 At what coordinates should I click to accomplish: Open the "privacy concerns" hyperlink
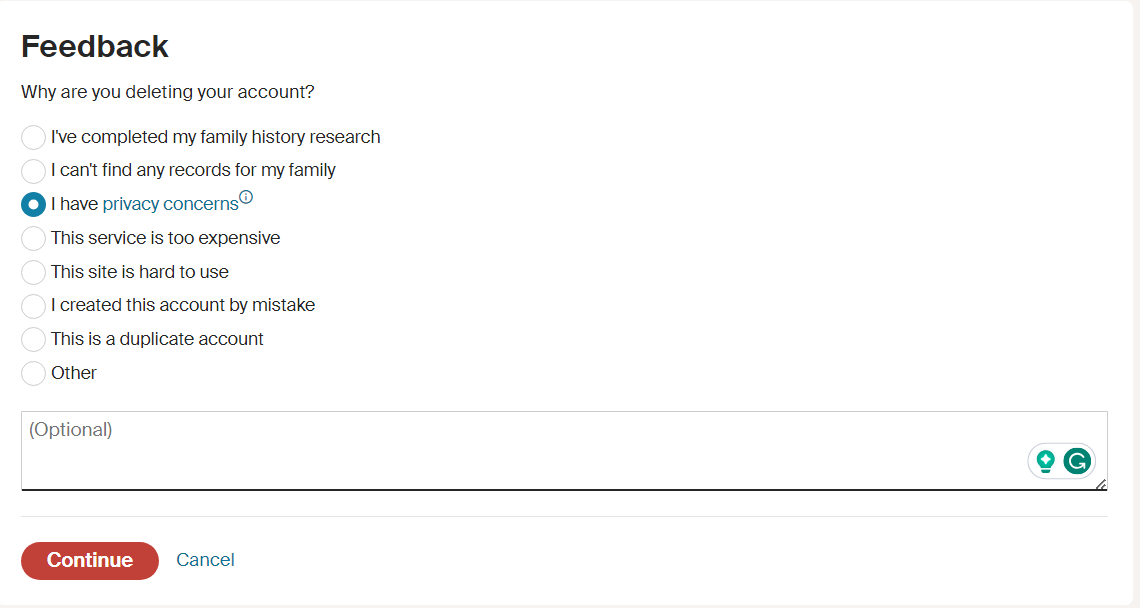[170, 205]
